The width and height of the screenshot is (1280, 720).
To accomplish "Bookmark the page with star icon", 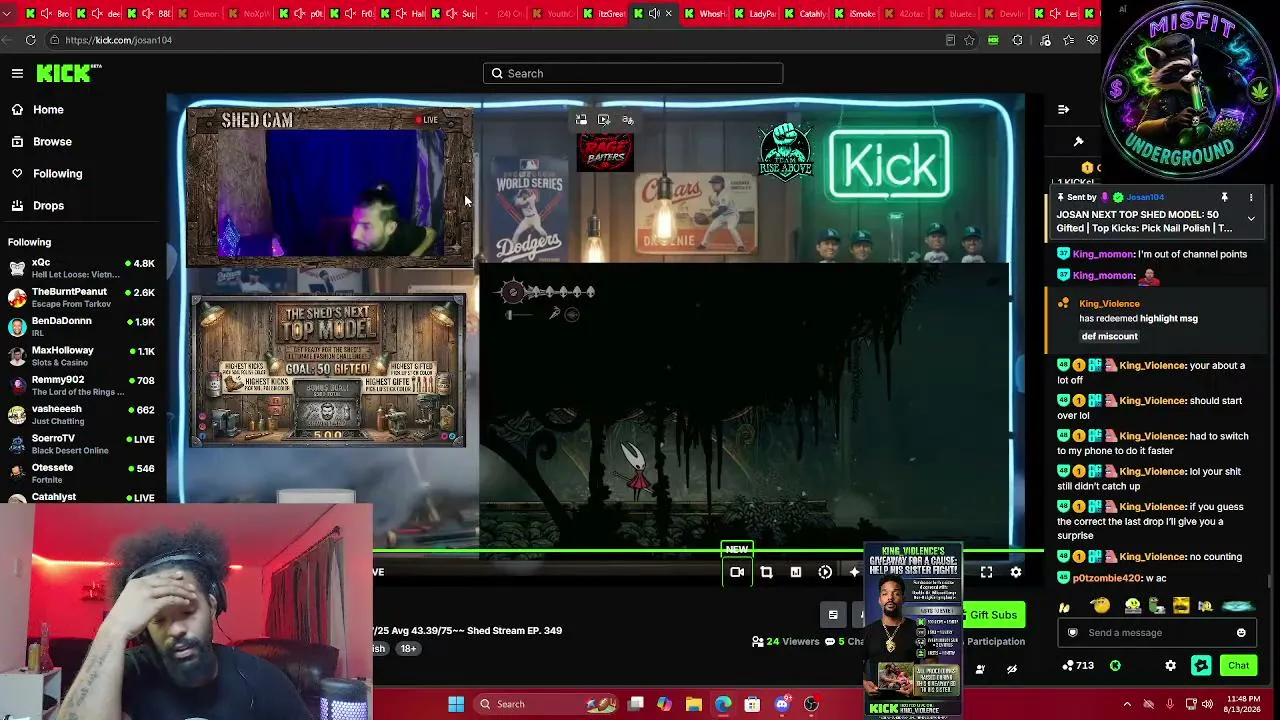I will tap(969, 40).
